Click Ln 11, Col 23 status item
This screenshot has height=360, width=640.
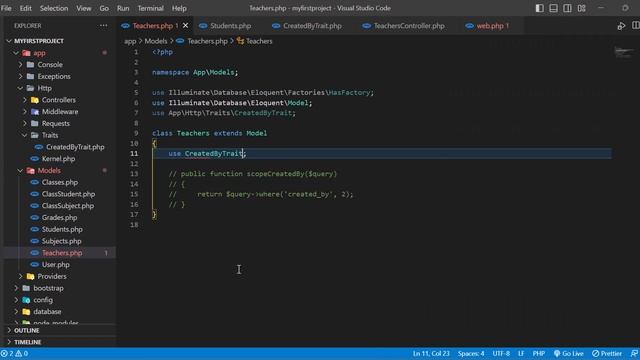click(x=431, y=353)
